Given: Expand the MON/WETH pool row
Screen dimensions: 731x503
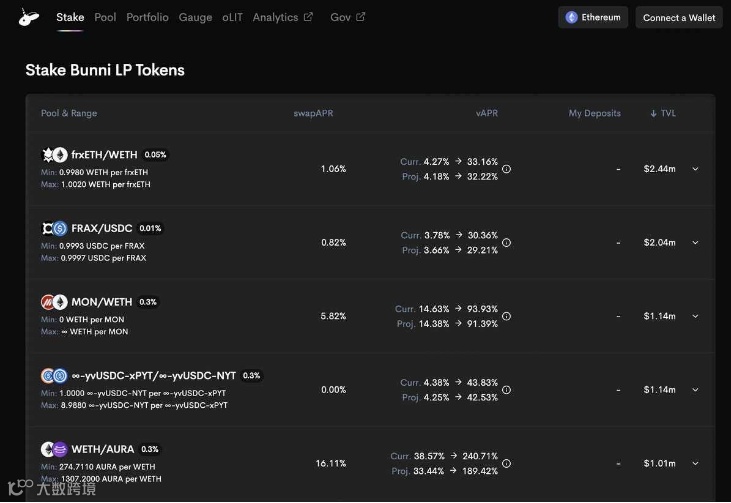Looking at the screenshot, I should coord(695,316).
